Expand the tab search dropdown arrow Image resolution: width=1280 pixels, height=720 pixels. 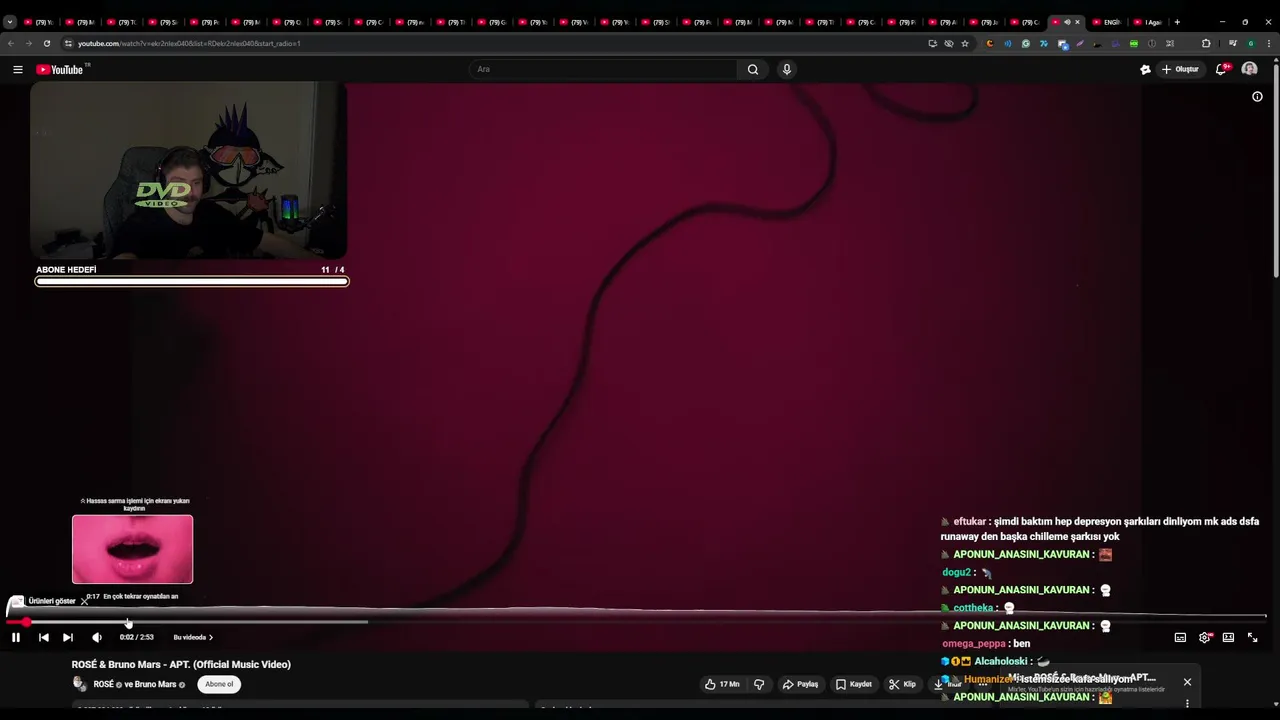[x=10, y=22]
